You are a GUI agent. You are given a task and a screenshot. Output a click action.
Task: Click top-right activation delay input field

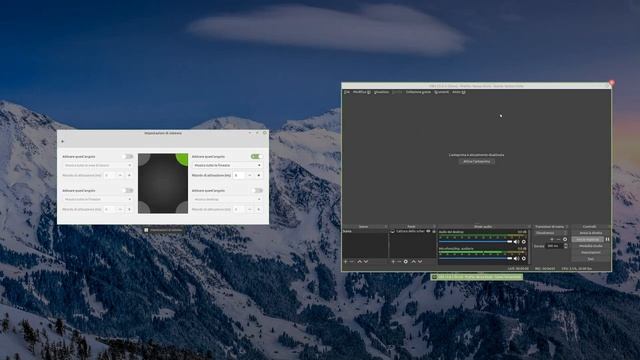click(x=239, y=175)
